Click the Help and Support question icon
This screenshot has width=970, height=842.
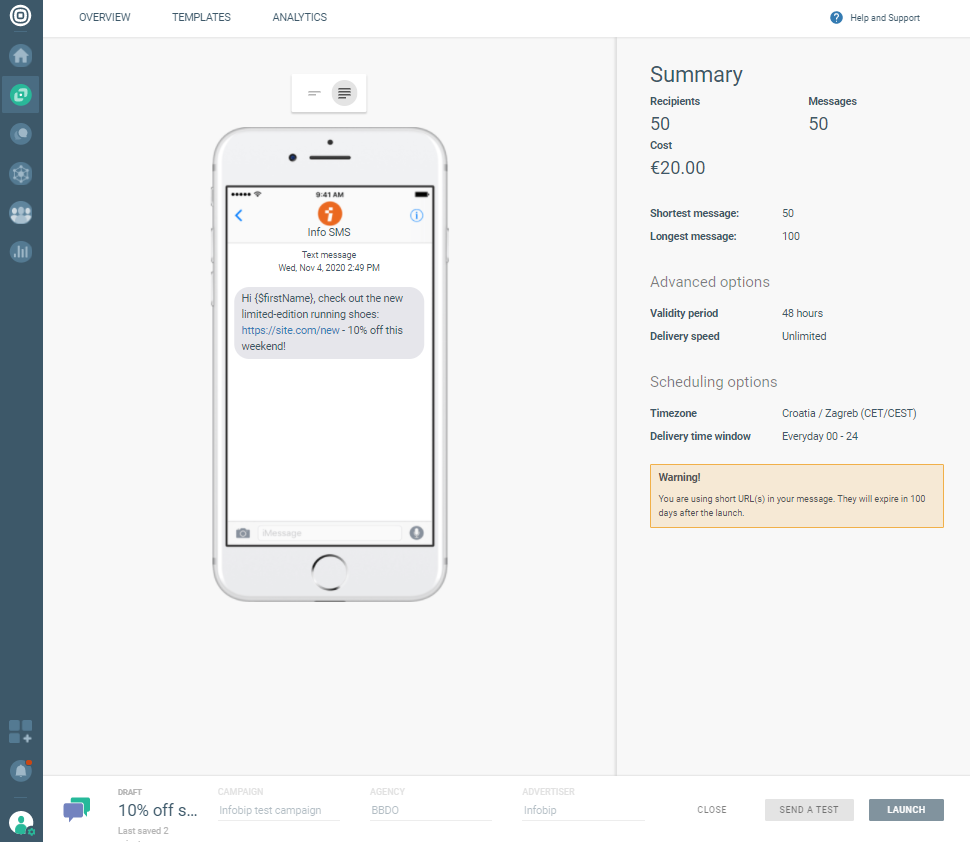coord(836,17)
